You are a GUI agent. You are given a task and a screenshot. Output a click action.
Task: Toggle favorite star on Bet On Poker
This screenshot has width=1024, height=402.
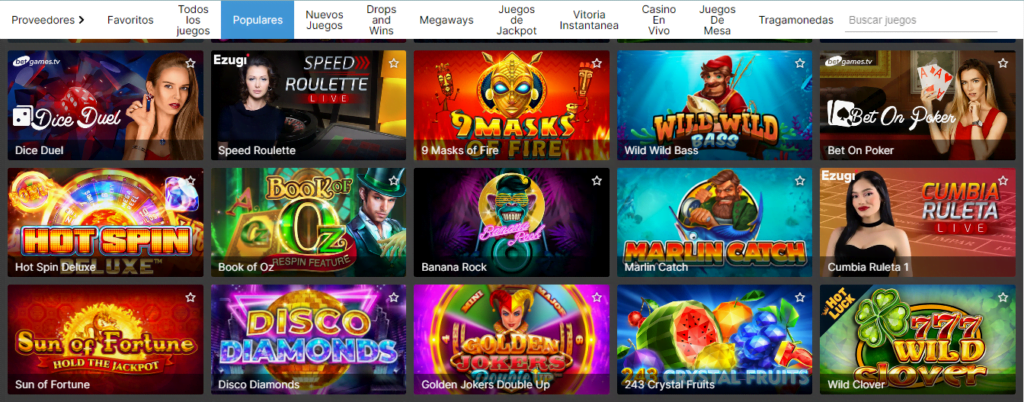click(x=1003, y=63)
